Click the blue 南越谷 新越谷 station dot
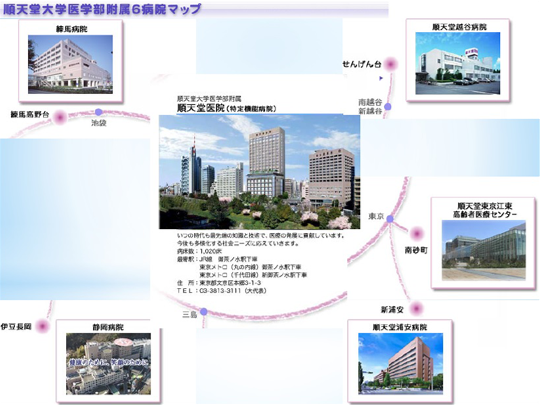This screenshot has width=540, height=405. (388, 107)
